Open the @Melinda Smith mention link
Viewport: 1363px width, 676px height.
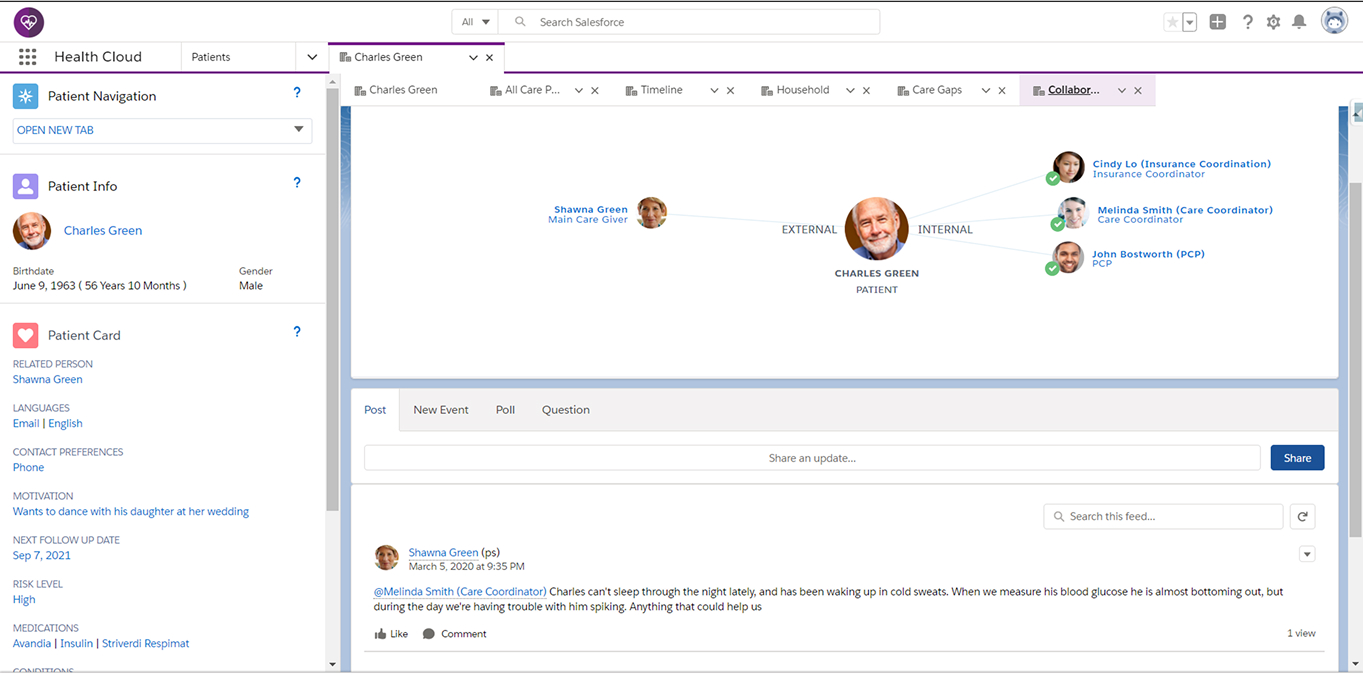coord(460,592)
